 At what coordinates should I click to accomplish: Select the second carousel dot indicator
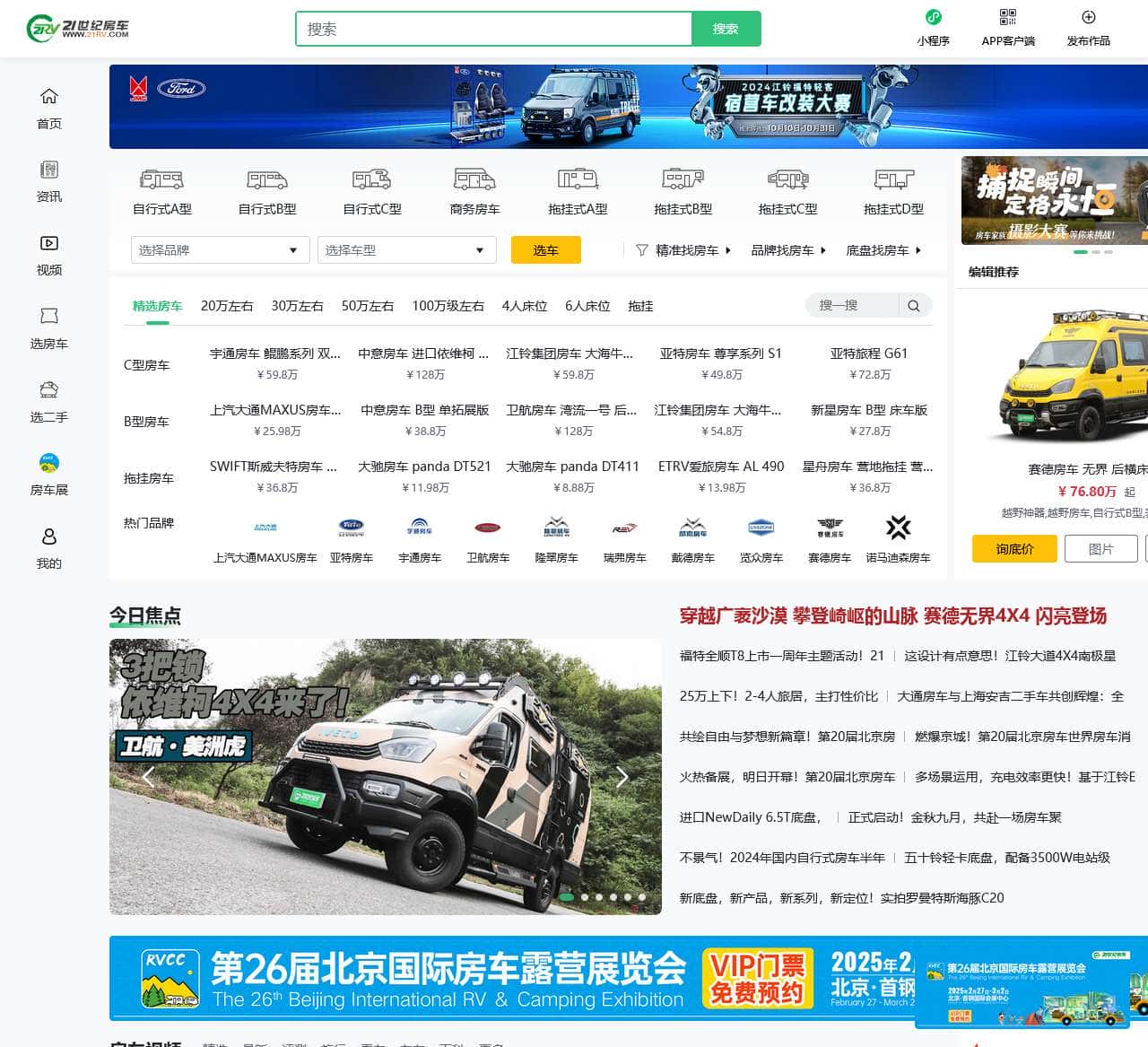(x=585, y=895)
